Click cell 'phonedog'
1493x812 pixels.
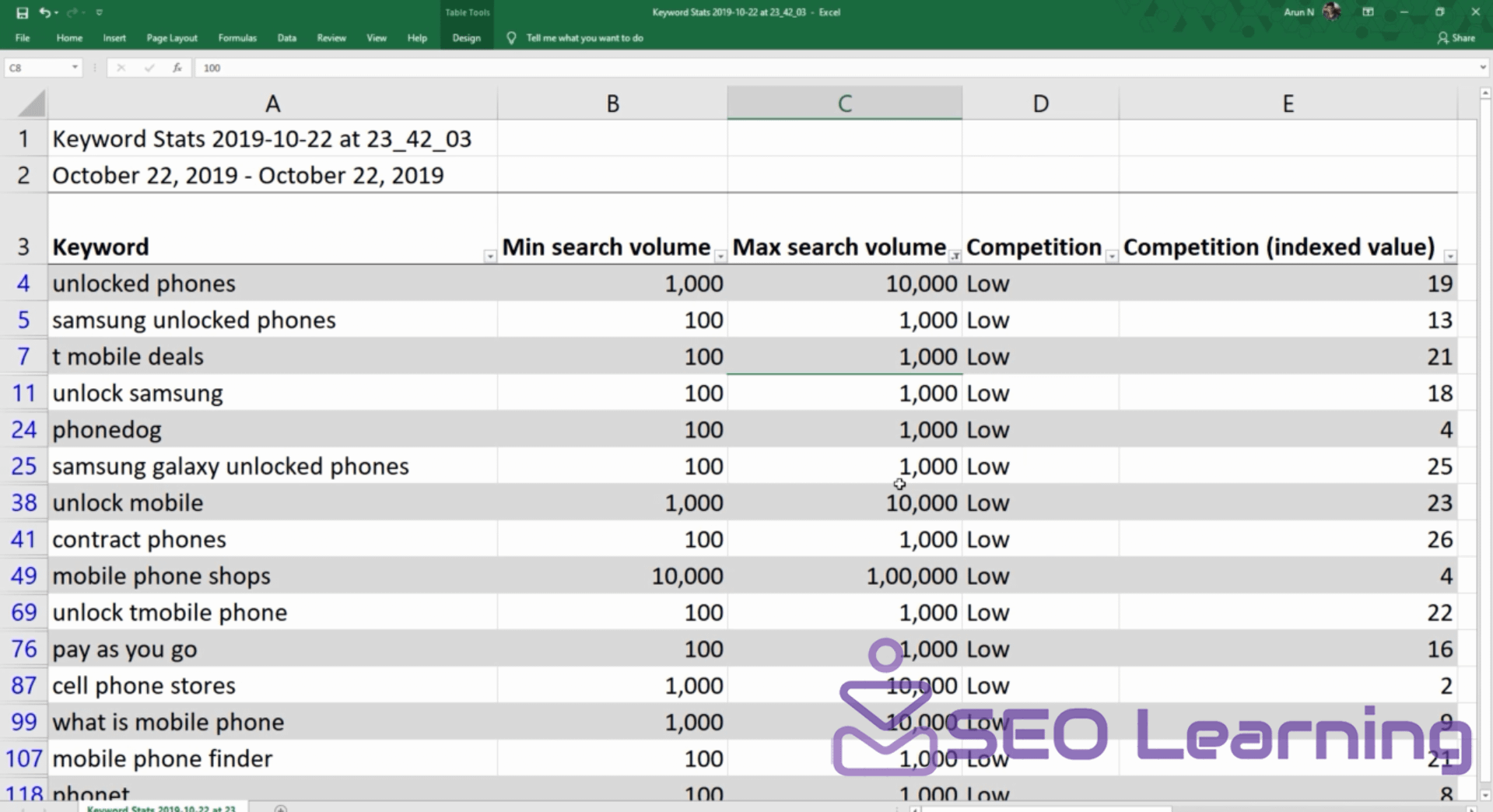pos(272,429)
